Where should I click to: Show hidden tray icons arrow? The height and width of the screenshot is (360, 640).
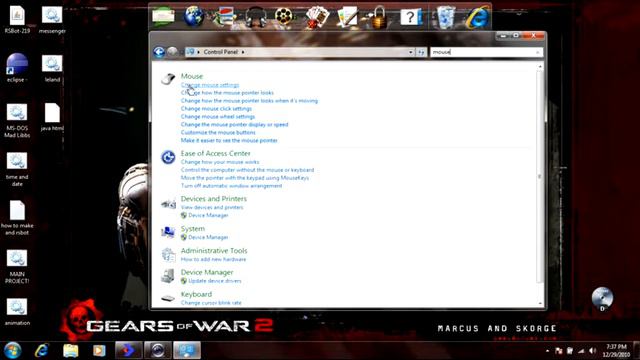(547, 351)
